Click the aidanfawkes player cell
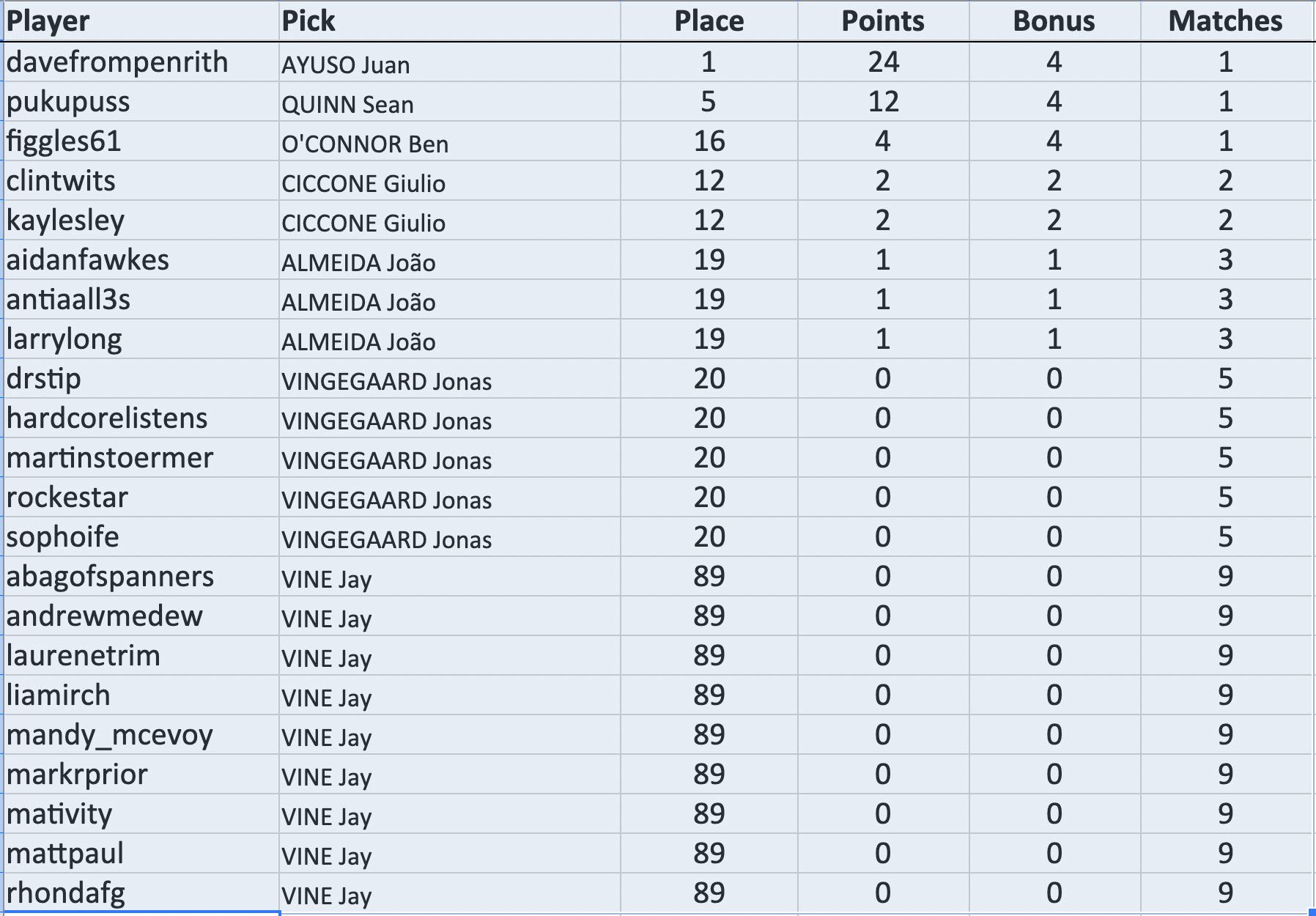Viewport: 1316px width, 916px height. click(88, 260)
